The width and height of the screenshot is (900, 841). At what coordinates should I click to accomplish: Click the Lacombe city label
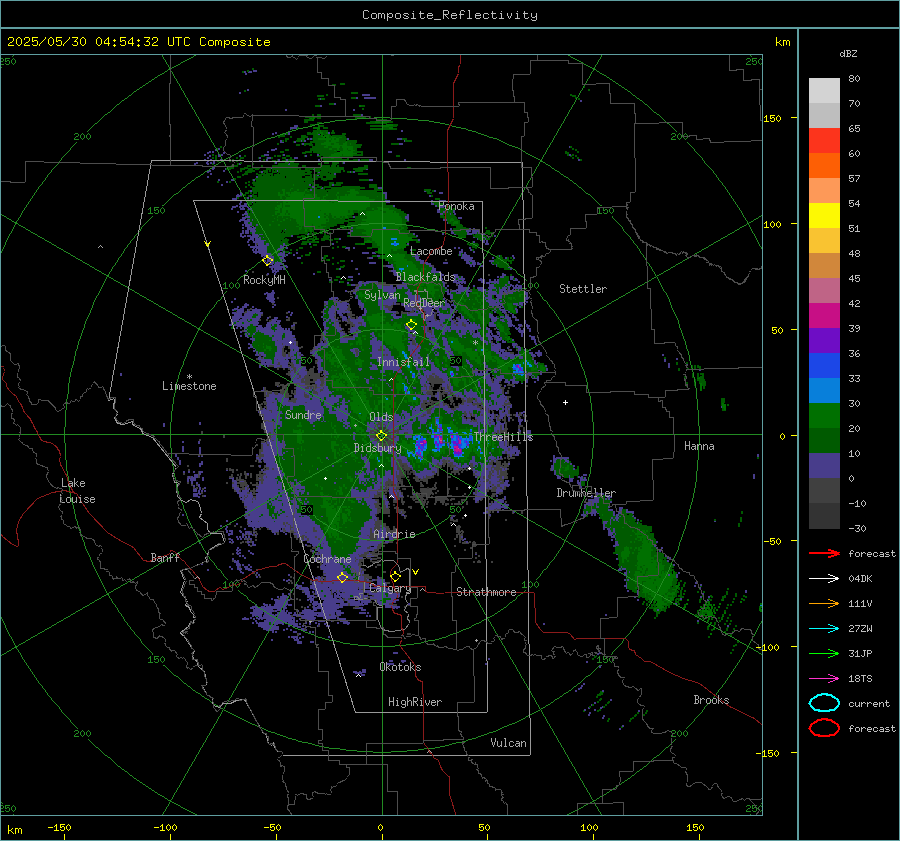click(x=431, y=251)
